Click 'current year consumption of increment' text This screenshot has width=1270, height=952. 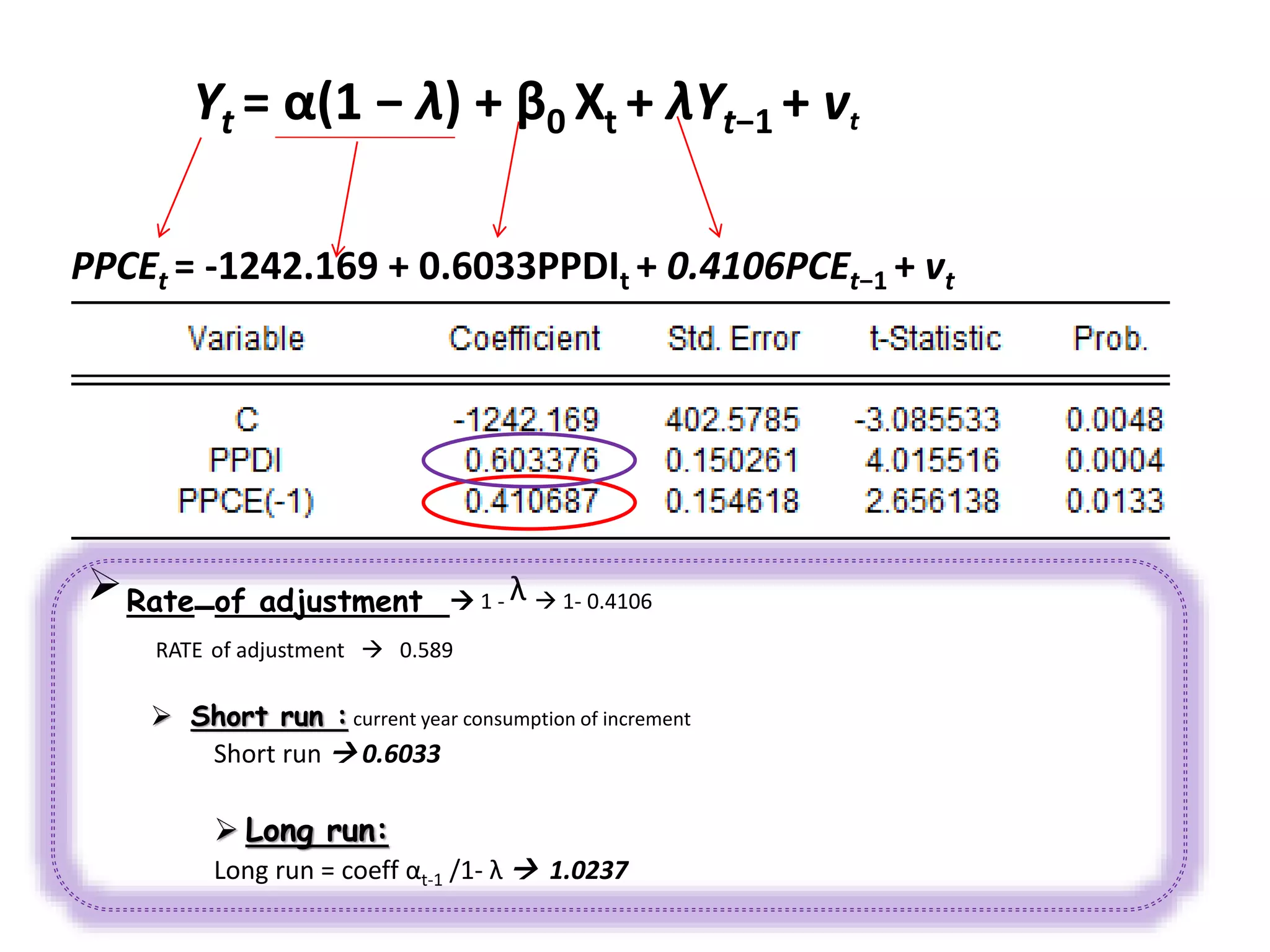pos(522,719)
